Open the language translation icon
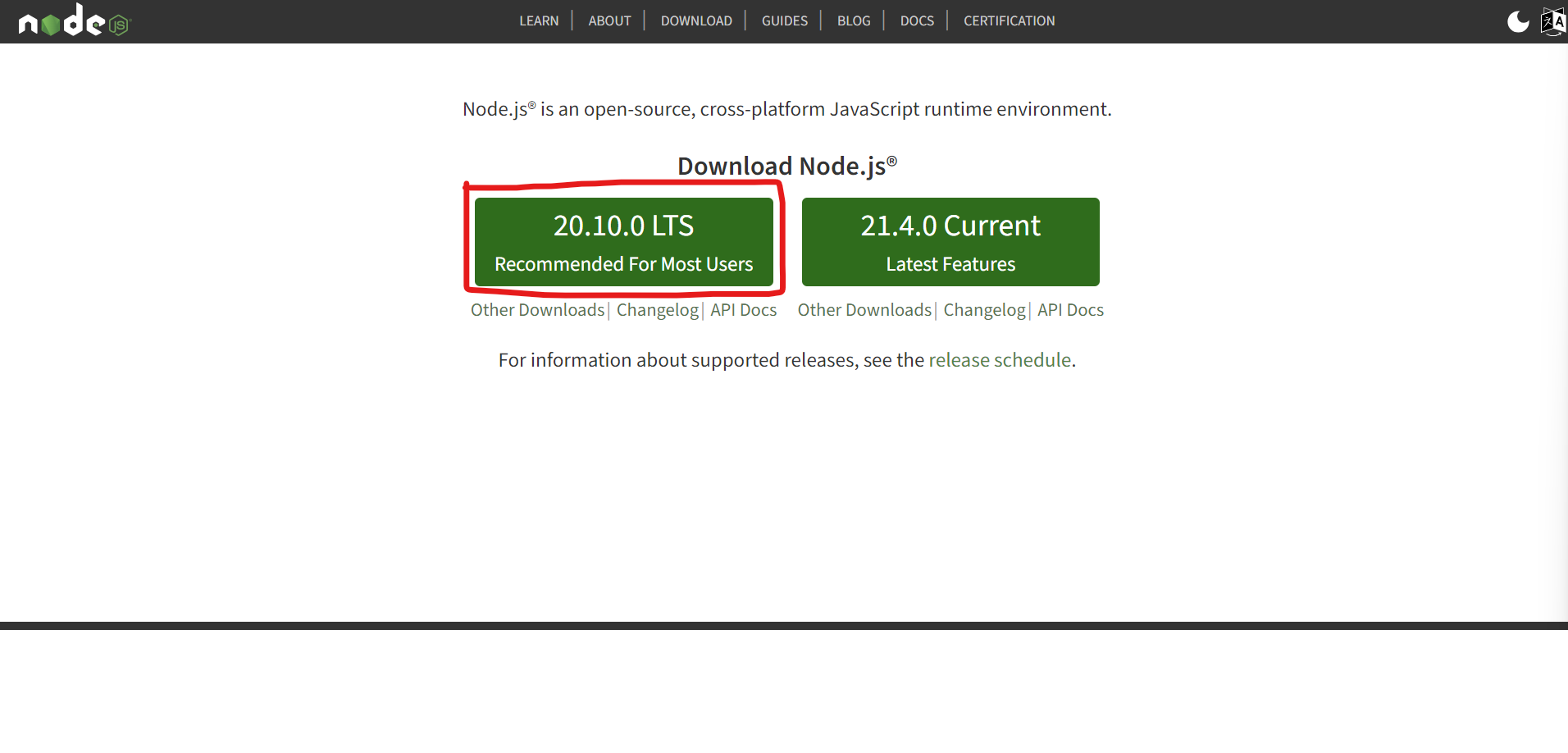This screenshot has height=753, width=1568. pyautogui.click(x=1553, y=21)
